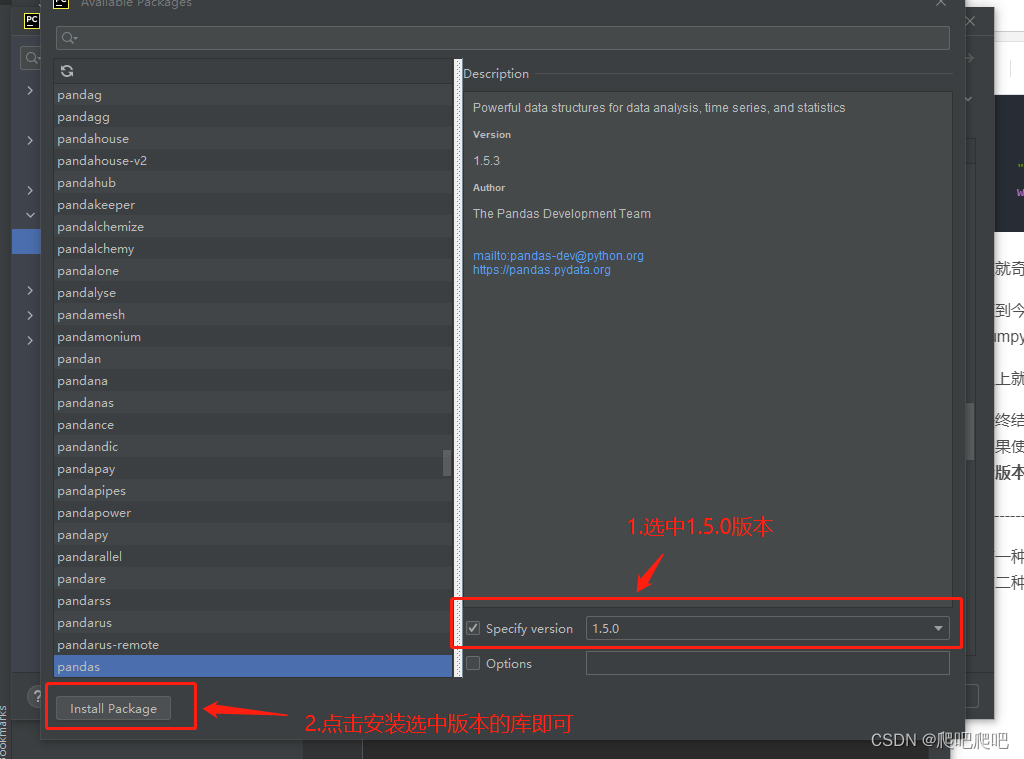Select the pandakeeper package
The width and height of the screenshot is (1024, 759).
click(x=253, y=204)
